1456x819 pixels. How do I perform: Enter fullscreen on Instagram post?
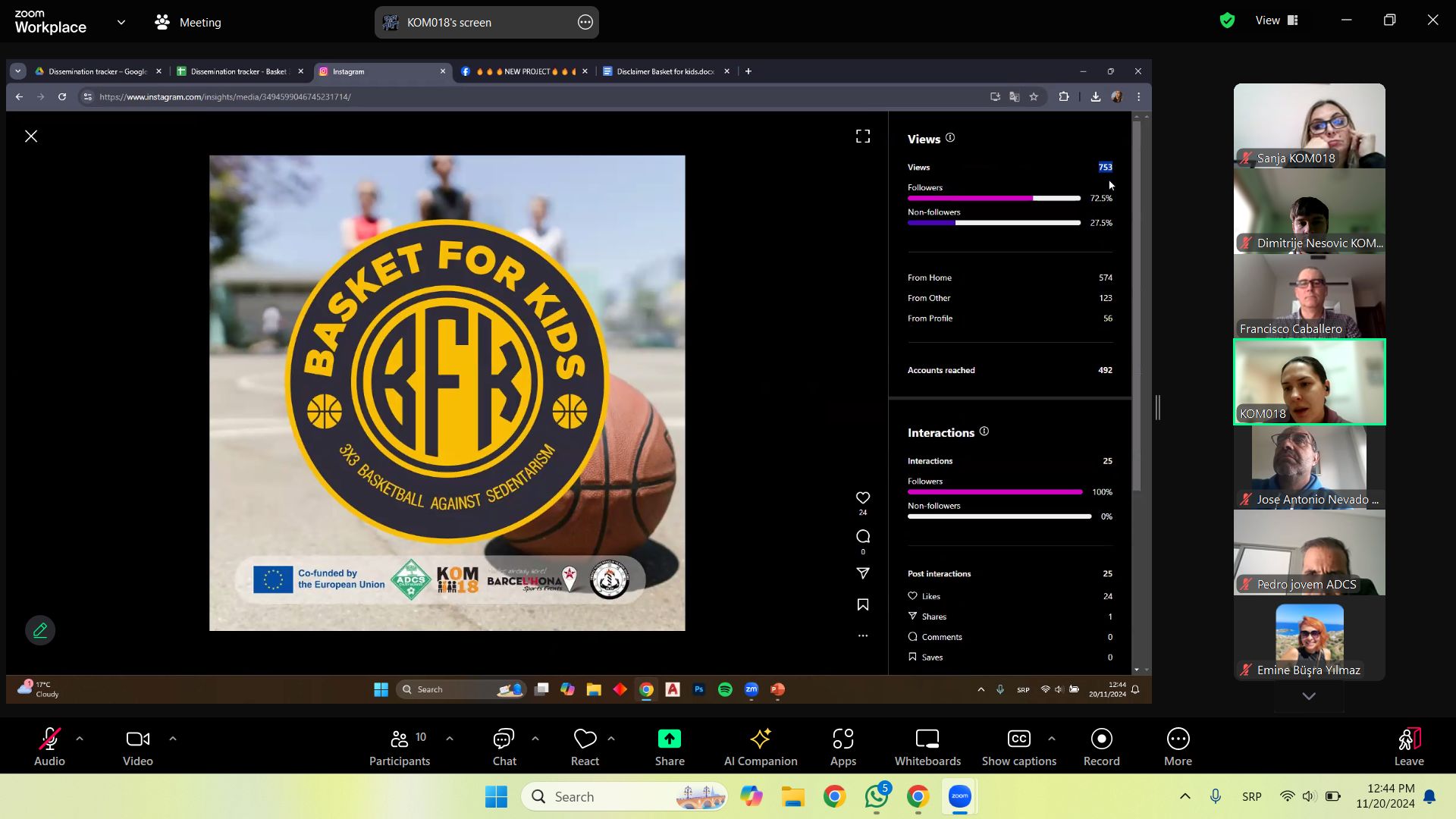pyautogui.click(x=863, y=136)
